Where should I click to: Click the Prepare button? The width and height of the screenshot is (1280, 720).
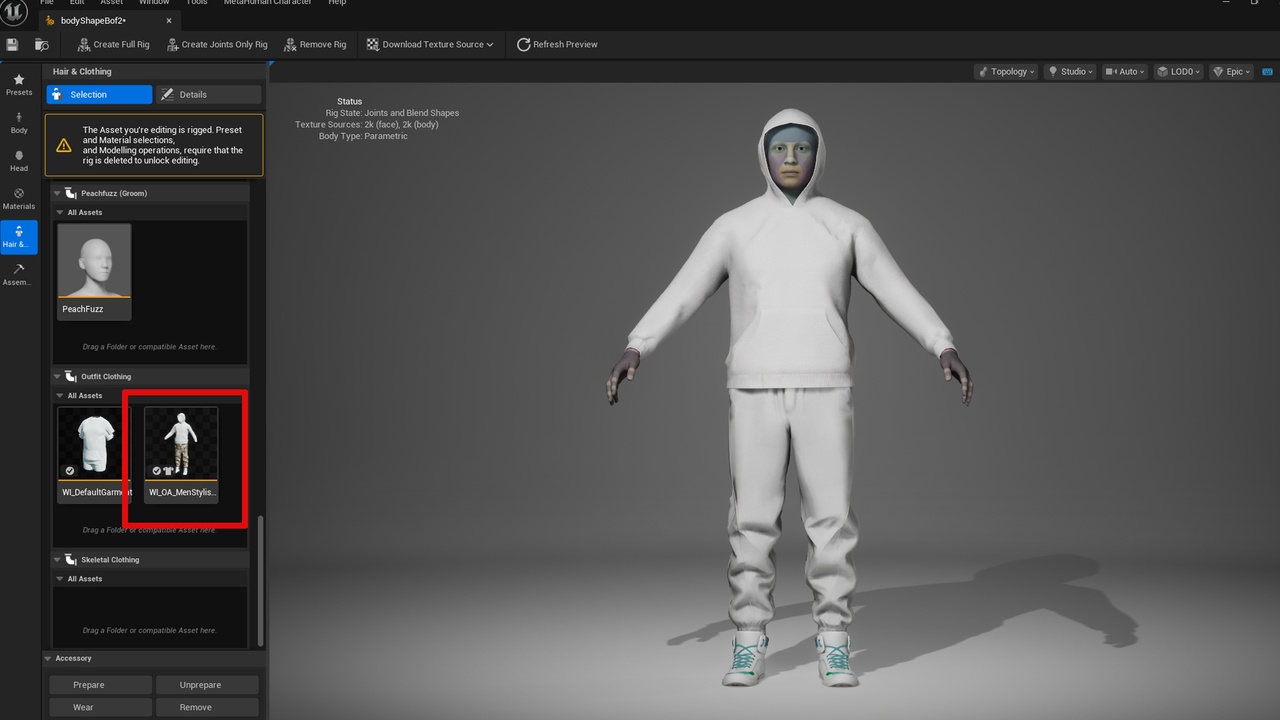click(x=101, y=685)
